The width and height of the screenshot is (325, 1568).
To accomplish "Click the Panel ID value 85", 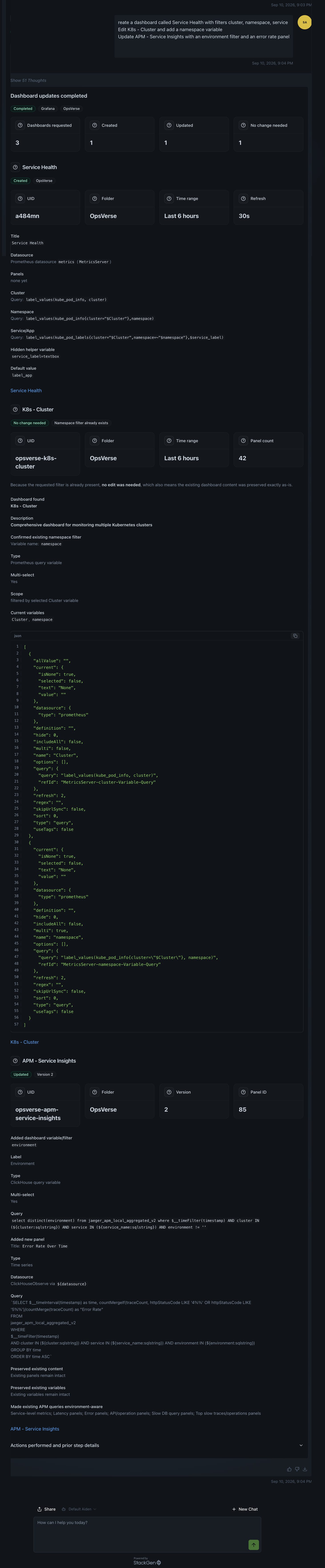I will pyautogui.click(x=242, y=1110).
